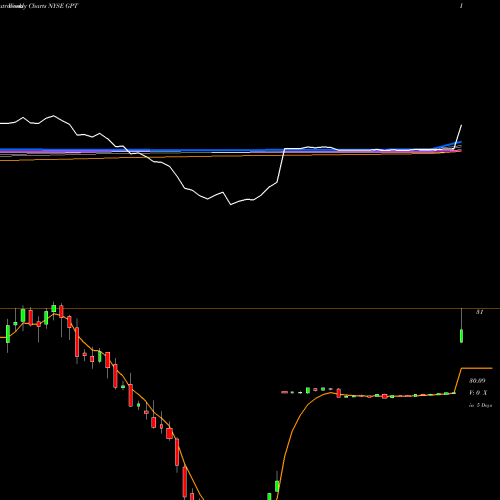
Task: Click the 'in 5 Days' label
Action: pos(480,405)
